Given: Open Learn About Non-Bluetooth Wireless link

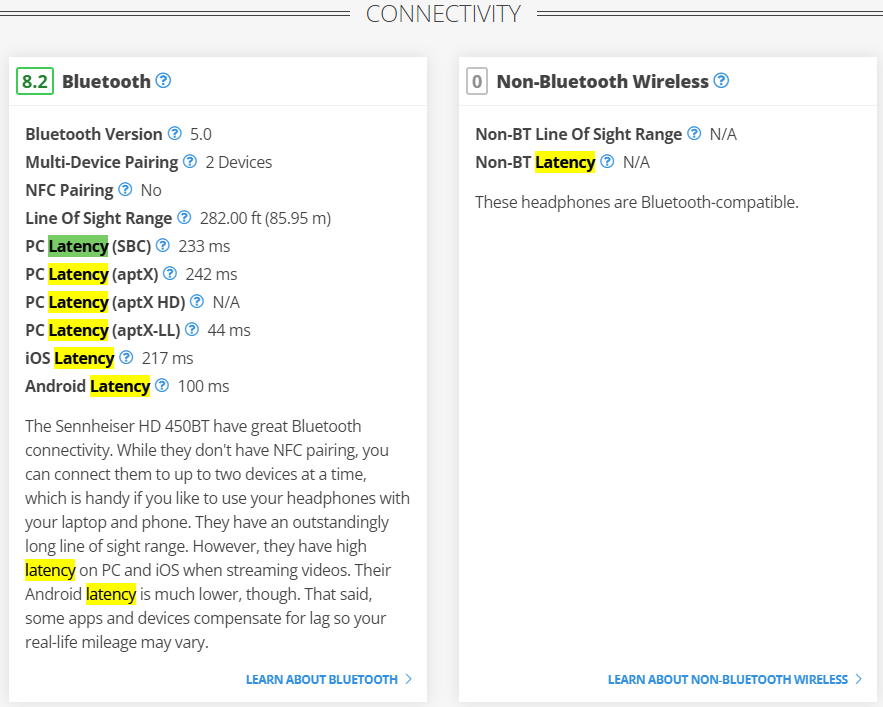Looking at the screenshot, I should (728, 679).
